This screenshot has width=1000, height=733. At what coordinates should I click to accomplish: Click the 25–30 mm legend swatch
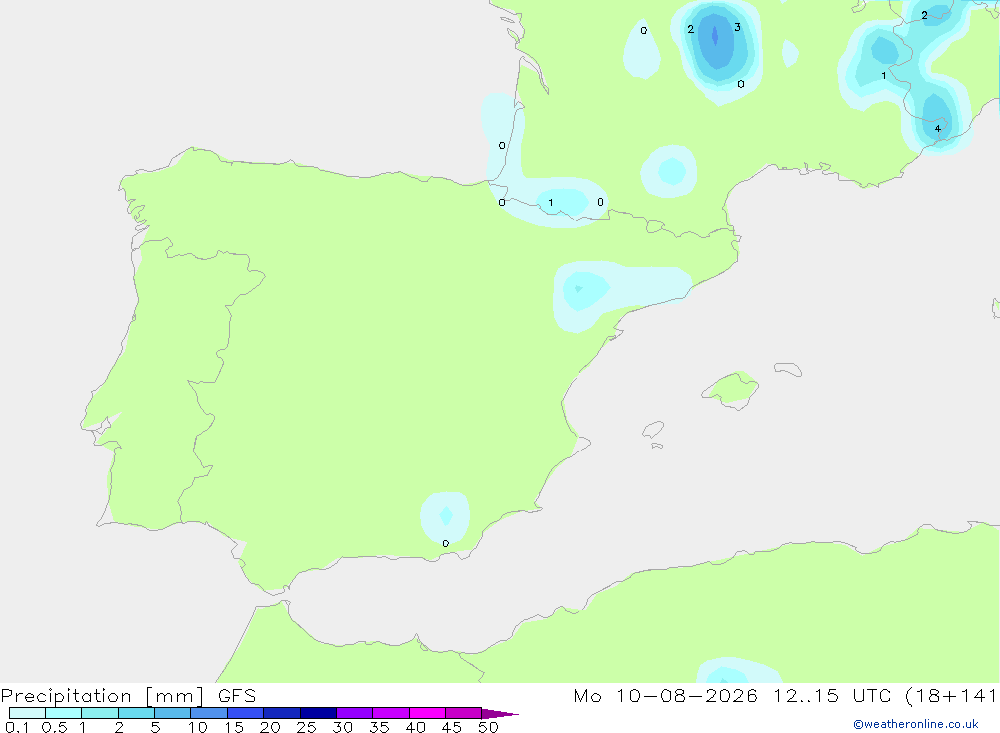click(318, 713)
